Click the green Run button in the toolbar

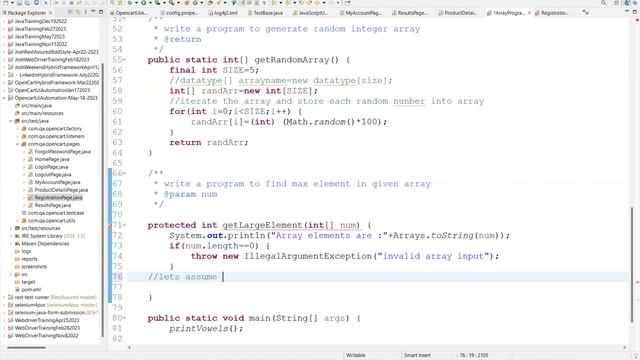point(144,3)
